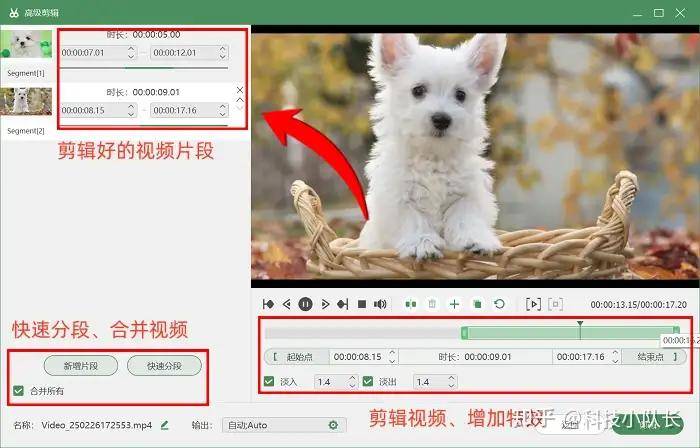Click the Segment[2] duration text 00:00:09.01
Image resolution: width=700 pixels, height=448 pixels.
[x=156, y=92]
